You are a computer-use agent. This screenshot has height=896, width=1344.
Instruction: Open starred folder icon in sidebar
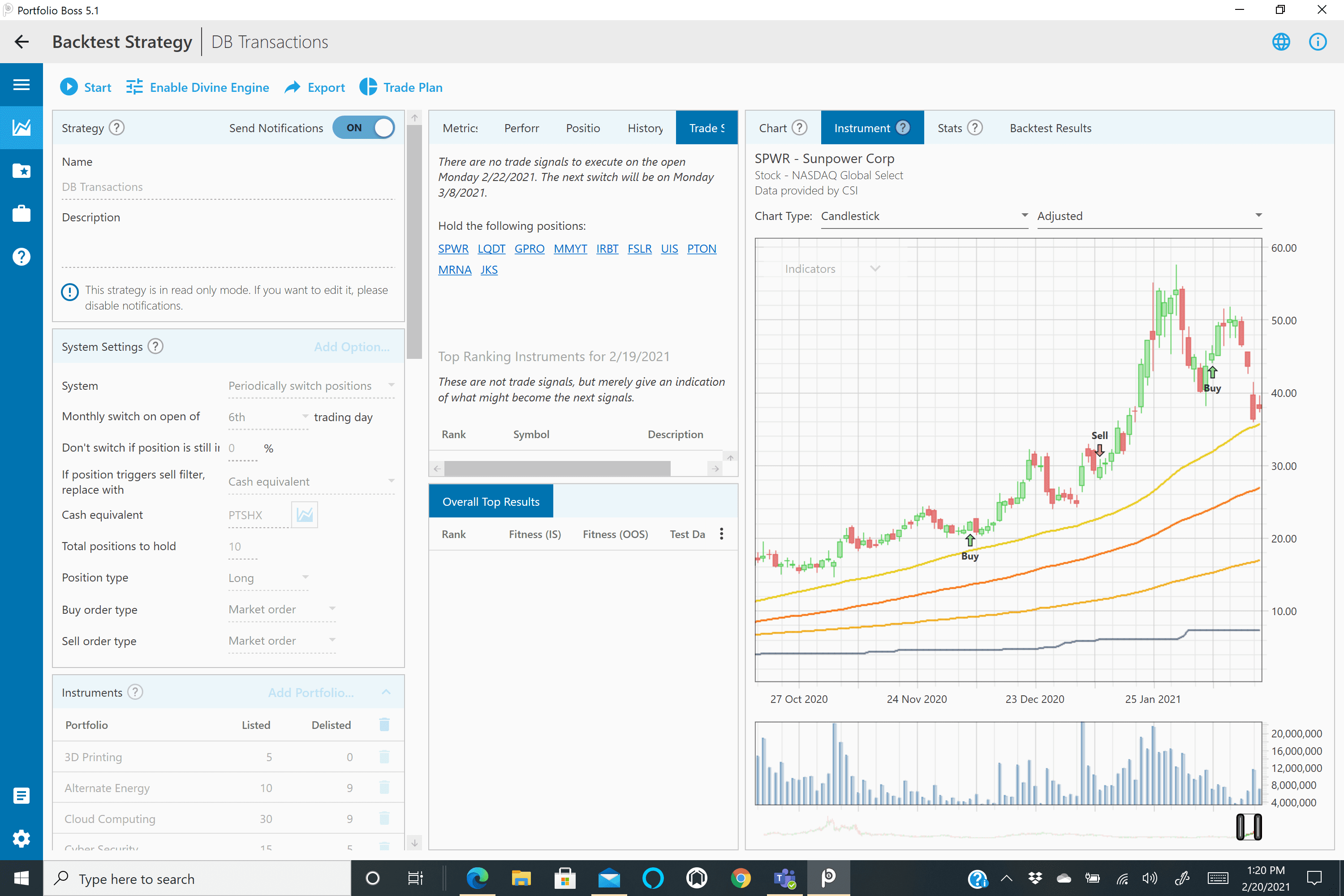pyautogui.click(x=21, y=170)
